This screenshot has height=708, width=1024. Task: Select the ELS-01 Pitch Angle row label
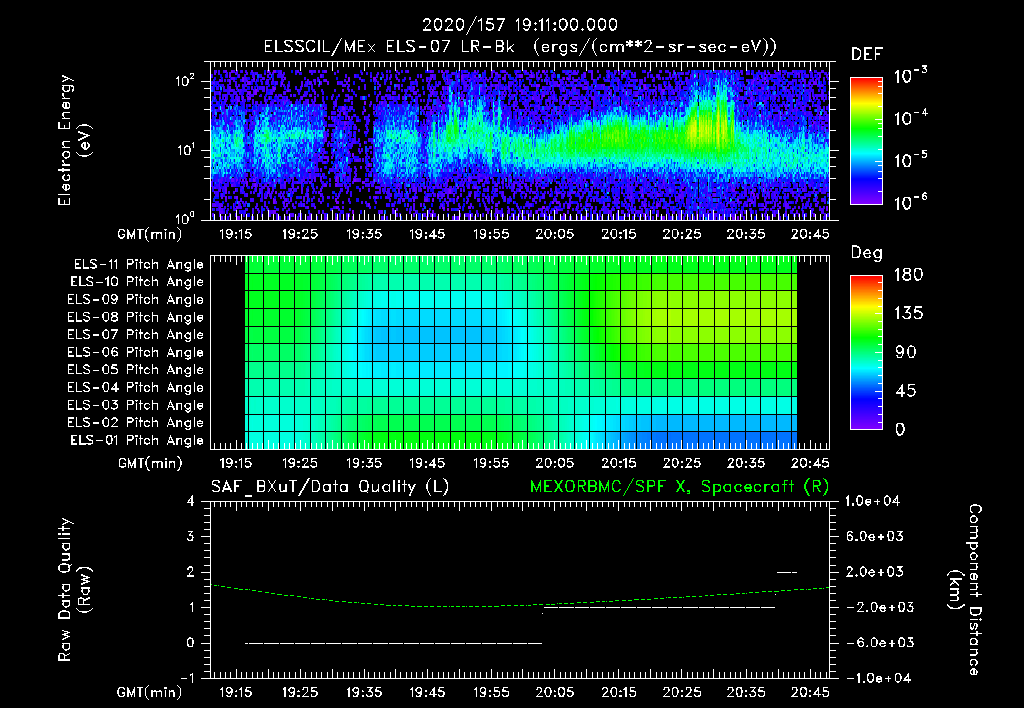pos(137,440)
